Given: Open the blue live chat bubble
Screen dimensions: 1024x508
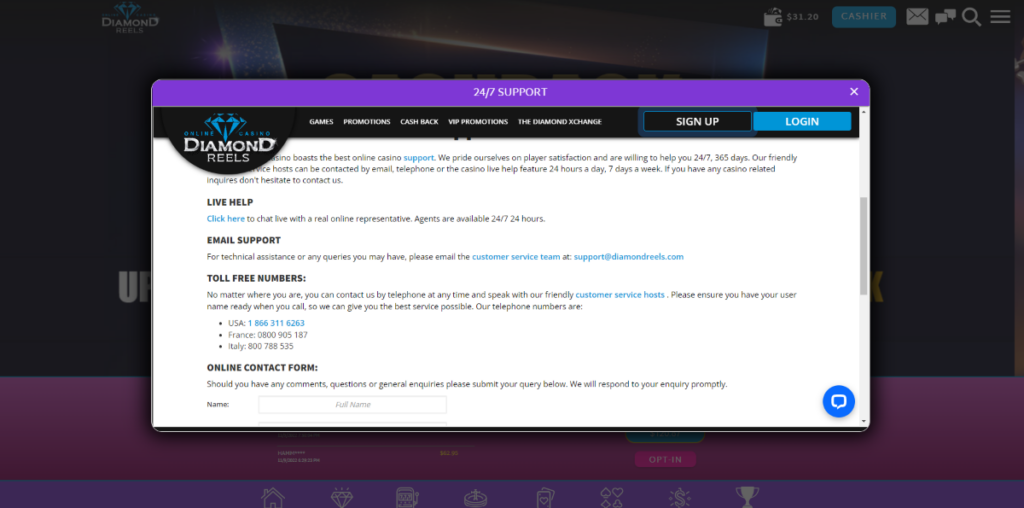Looking at the screenshot, I should pyautogui.click(x=839, y=401).
